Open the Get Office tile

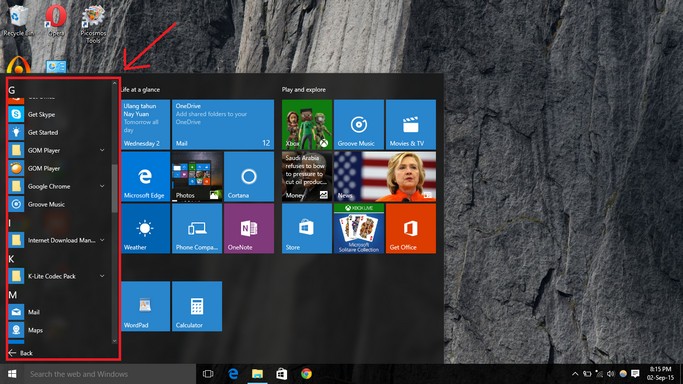411,228
